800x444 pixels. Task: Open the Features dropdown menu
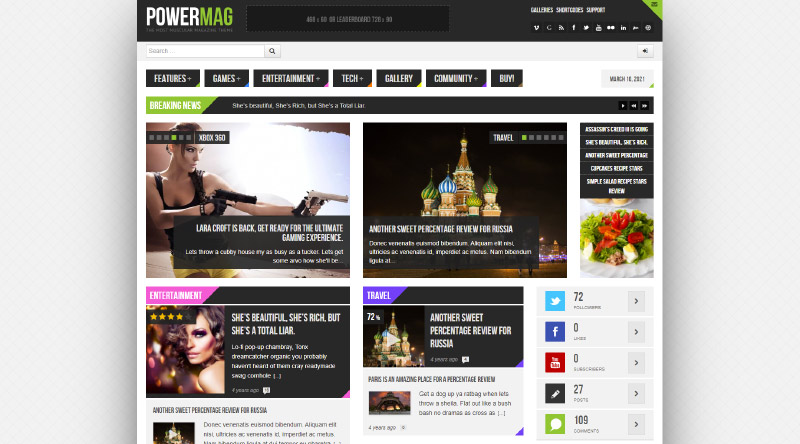[x=172, y=79]
